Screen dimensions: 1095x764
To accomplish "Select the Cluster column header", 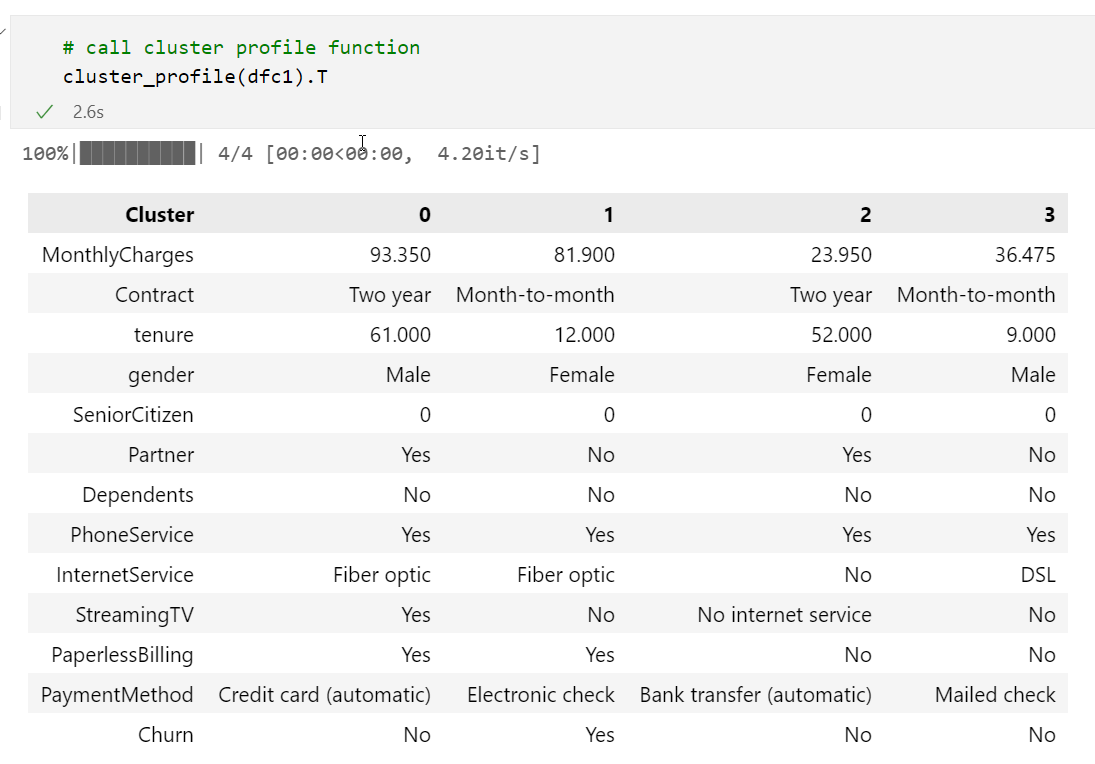I will (160, 214).
